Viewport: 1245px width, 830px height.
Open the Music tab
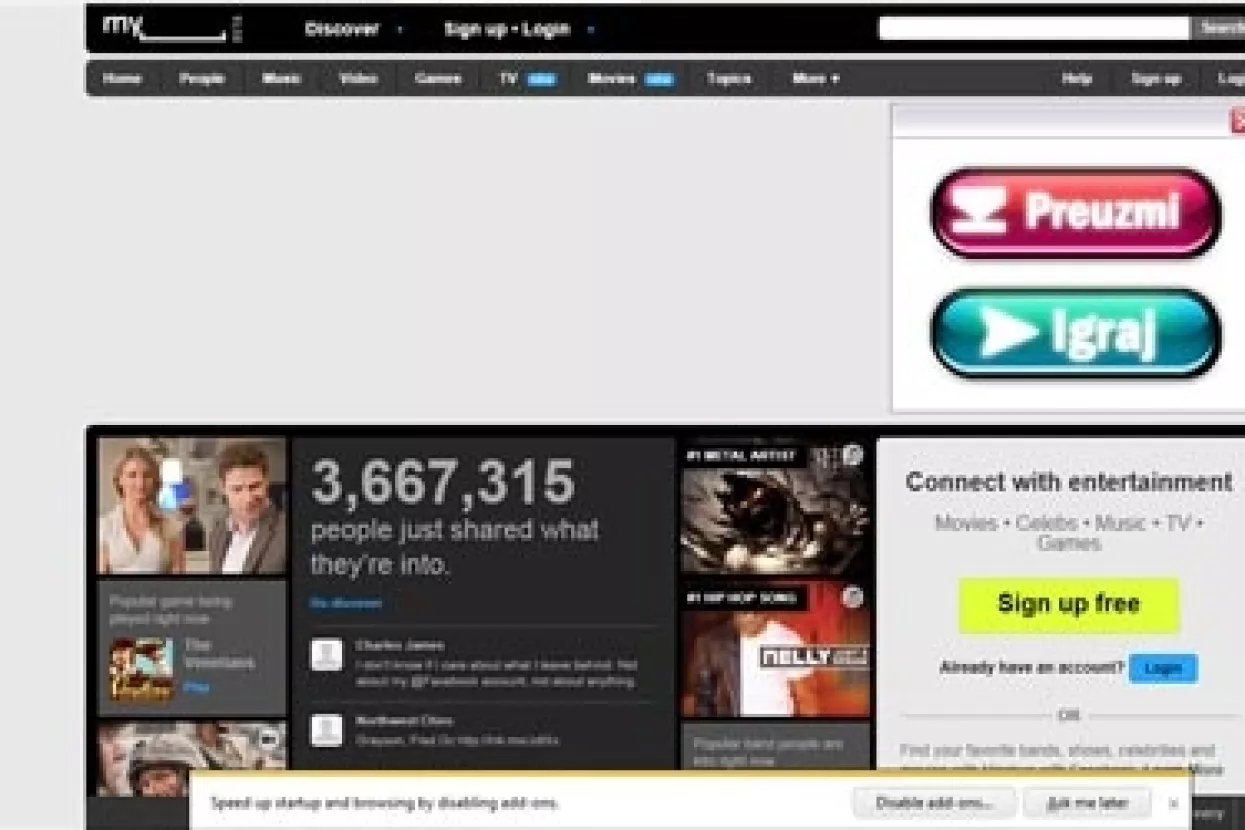281,78
